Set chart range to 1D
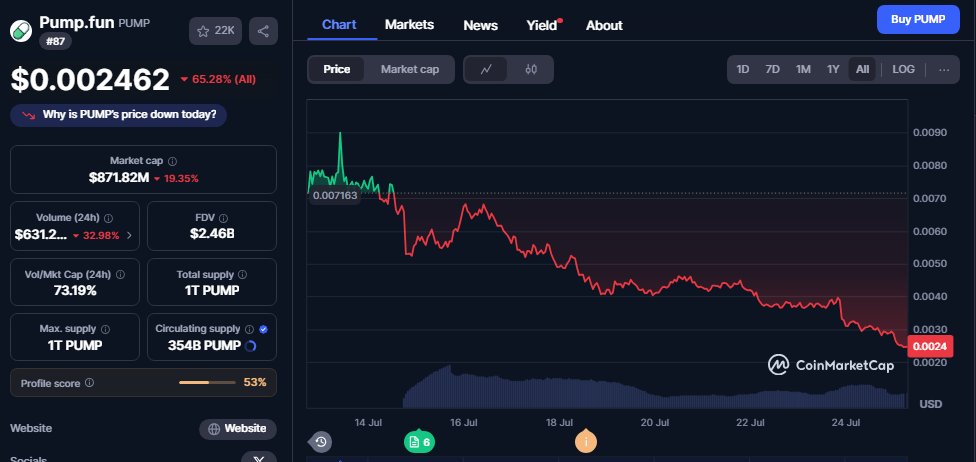The height and width of the screenshot is (462, 976). 743,69
